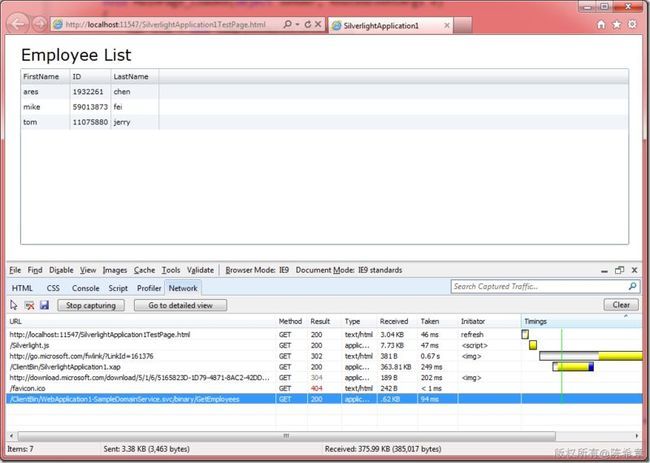Select the employee row 'ares'
The image size is (650, 463).
click(324, 92)
